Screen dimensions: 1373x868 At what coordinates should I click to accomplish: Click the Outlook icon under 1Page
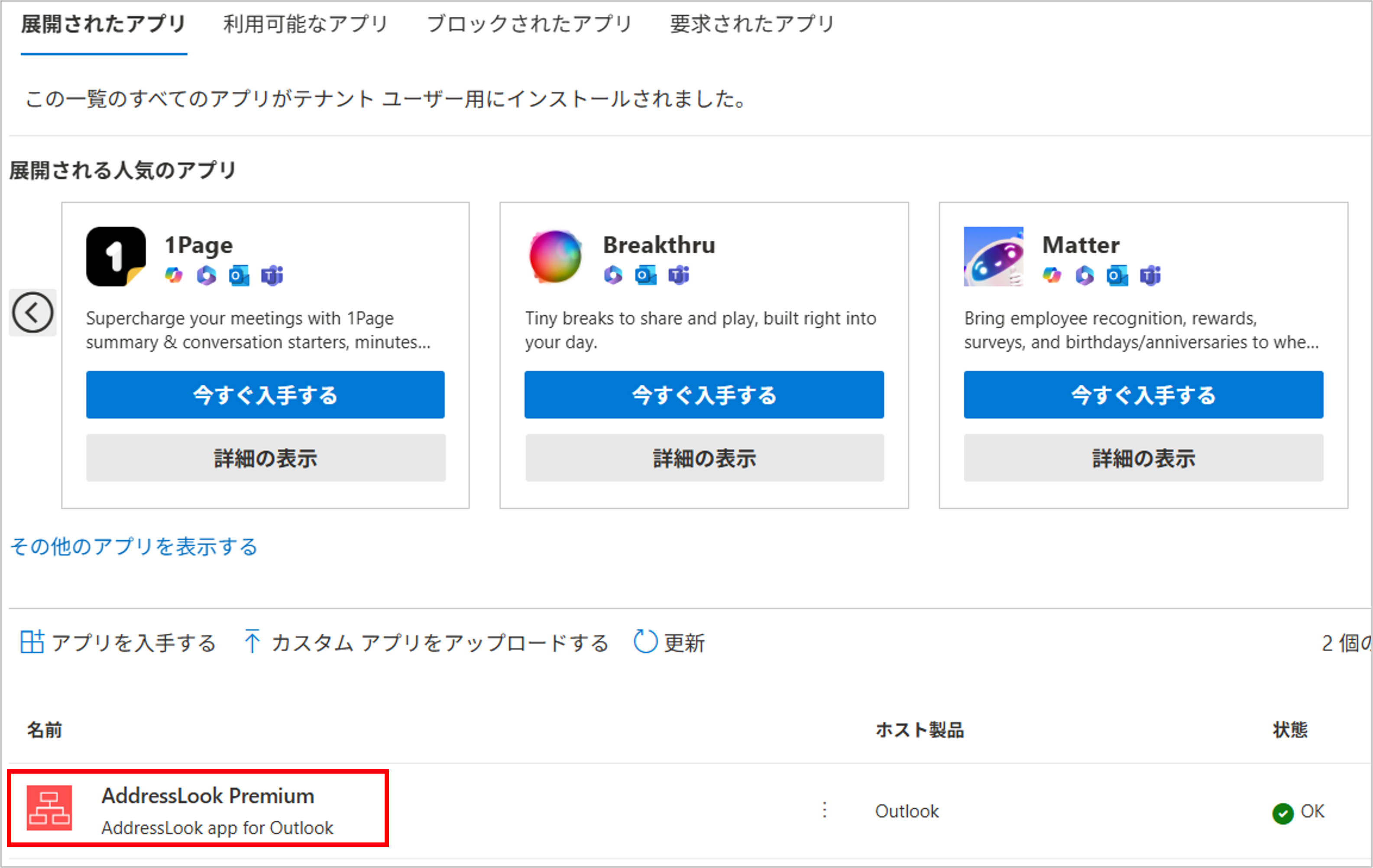pyautogui.click(x=239, y=276)
